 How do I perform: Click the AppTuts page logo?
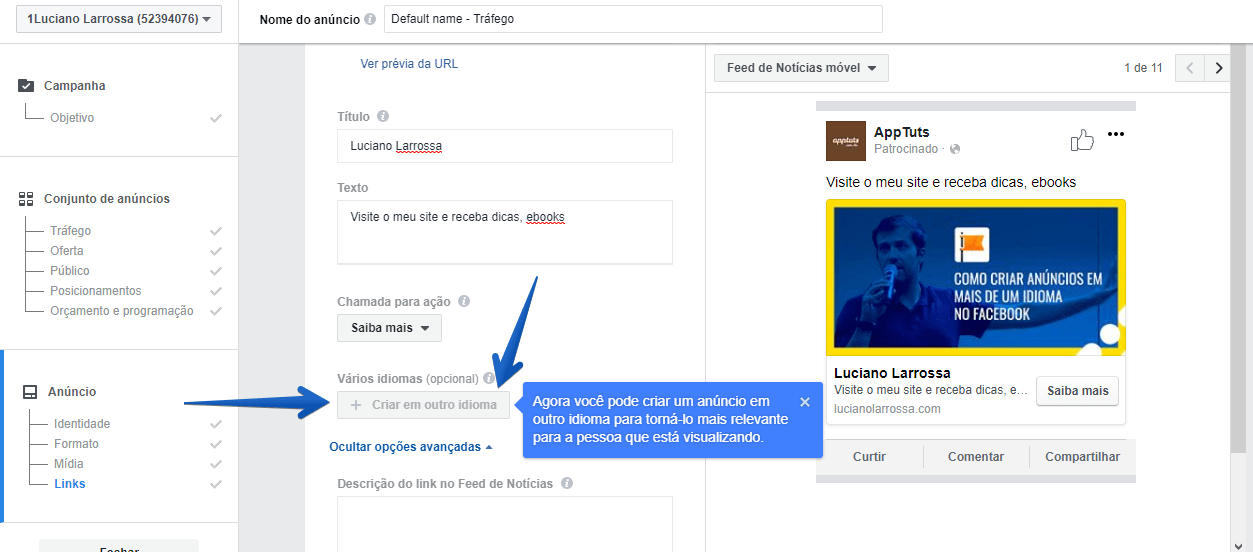(x=846, y=141)
